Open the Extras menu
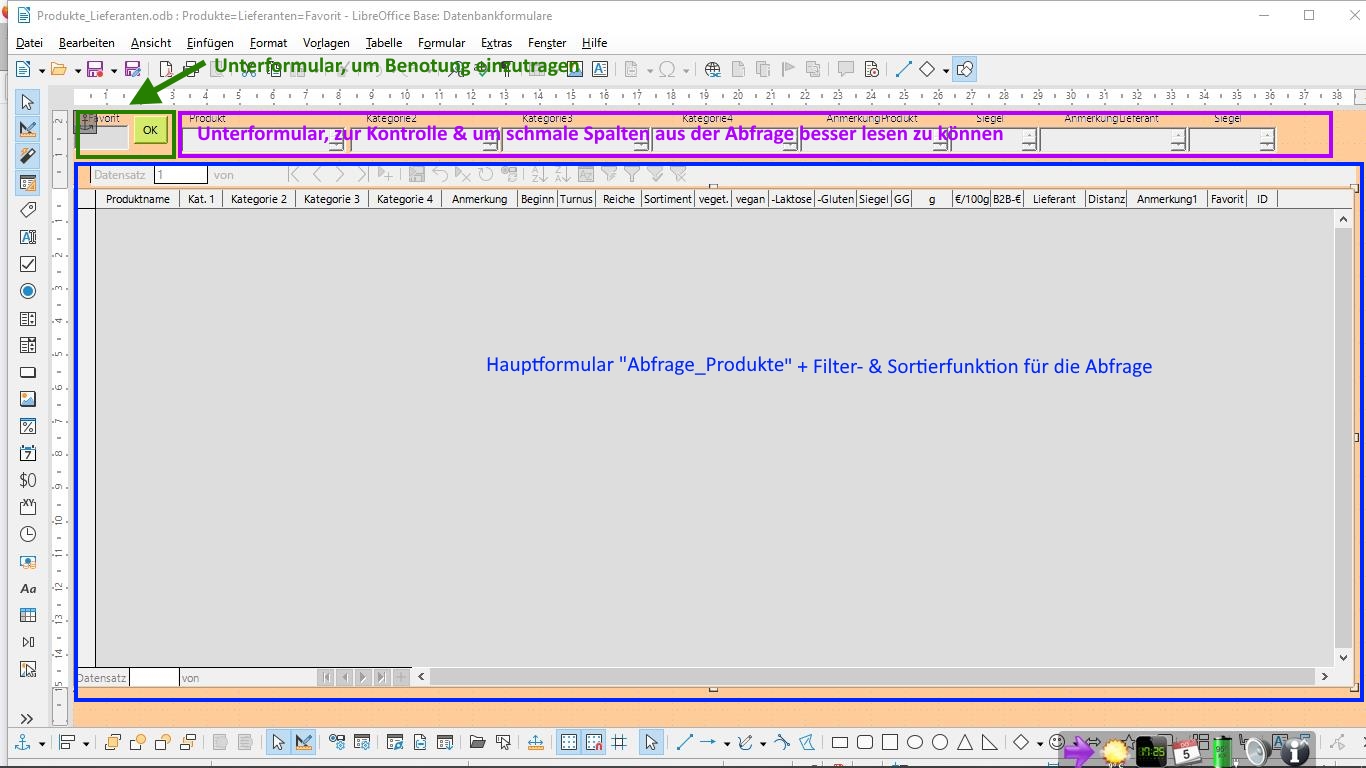This screenshot has width=1366, height=768. [495, 43]
